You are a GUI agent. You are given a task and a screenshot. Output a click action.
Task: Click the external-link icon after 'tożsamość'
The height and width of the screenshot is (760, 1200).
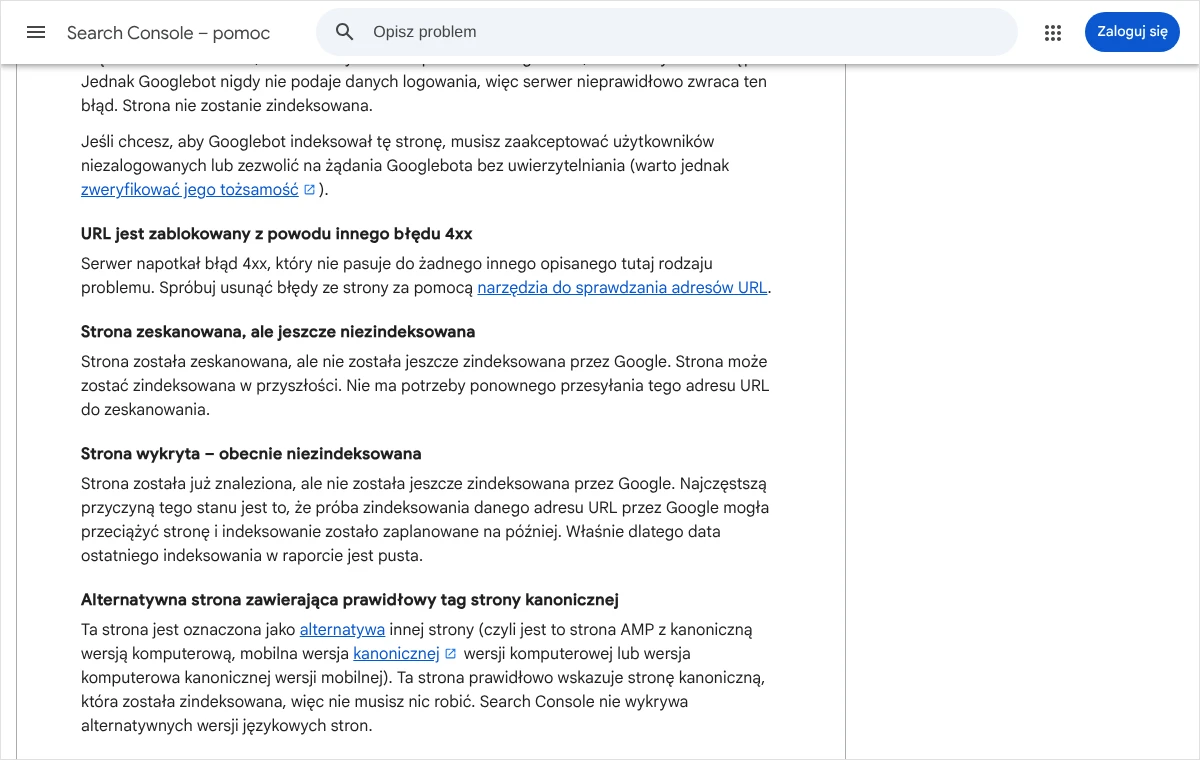[x=310, y=190]
